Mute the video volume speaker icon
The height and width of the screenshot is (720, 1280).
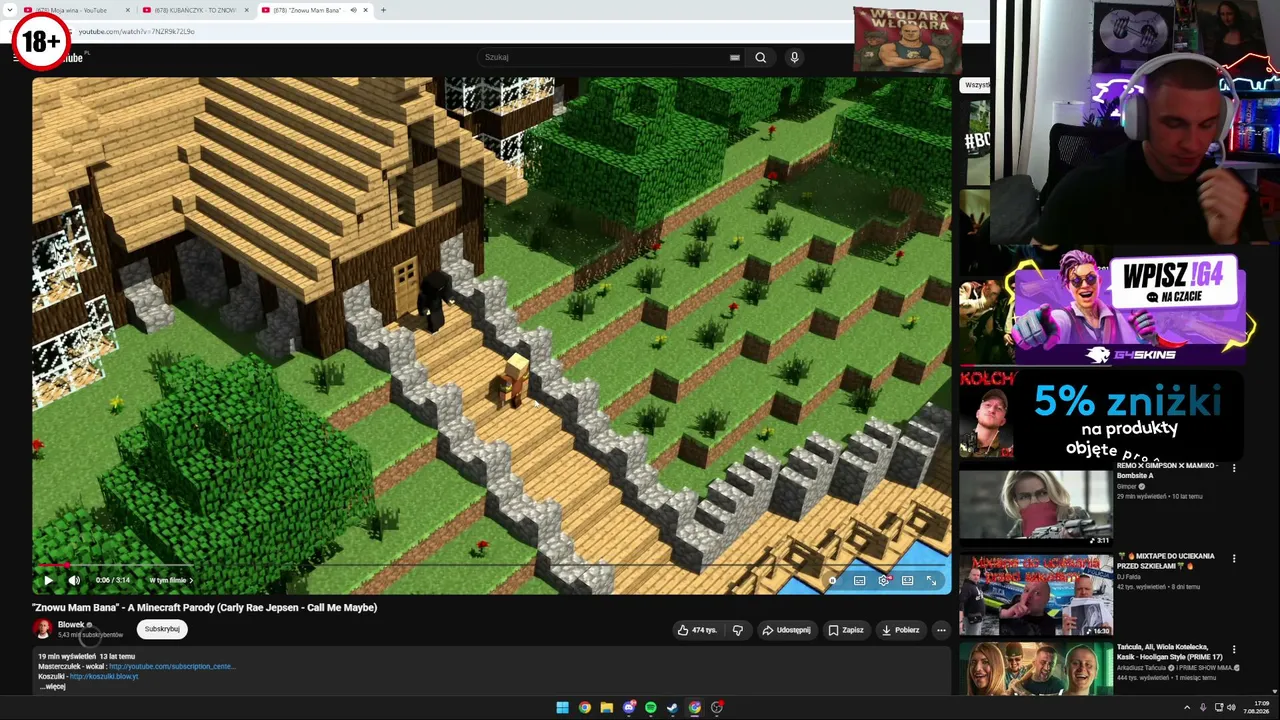(74, 580)
